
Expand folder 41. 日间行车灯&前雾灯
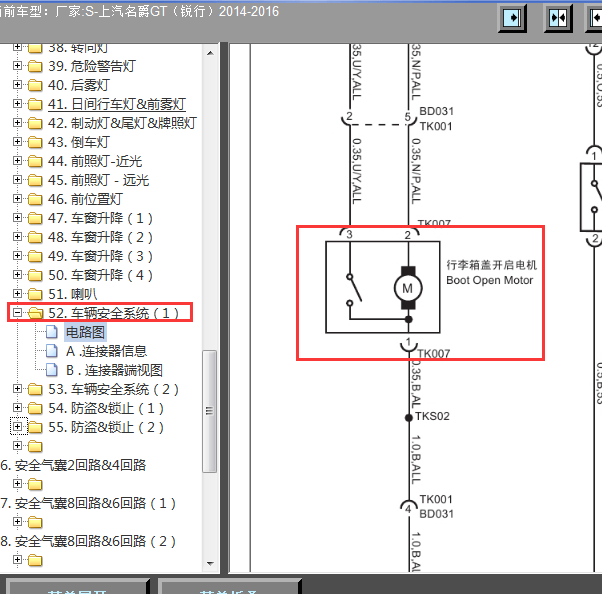click(x=17, y=104)
